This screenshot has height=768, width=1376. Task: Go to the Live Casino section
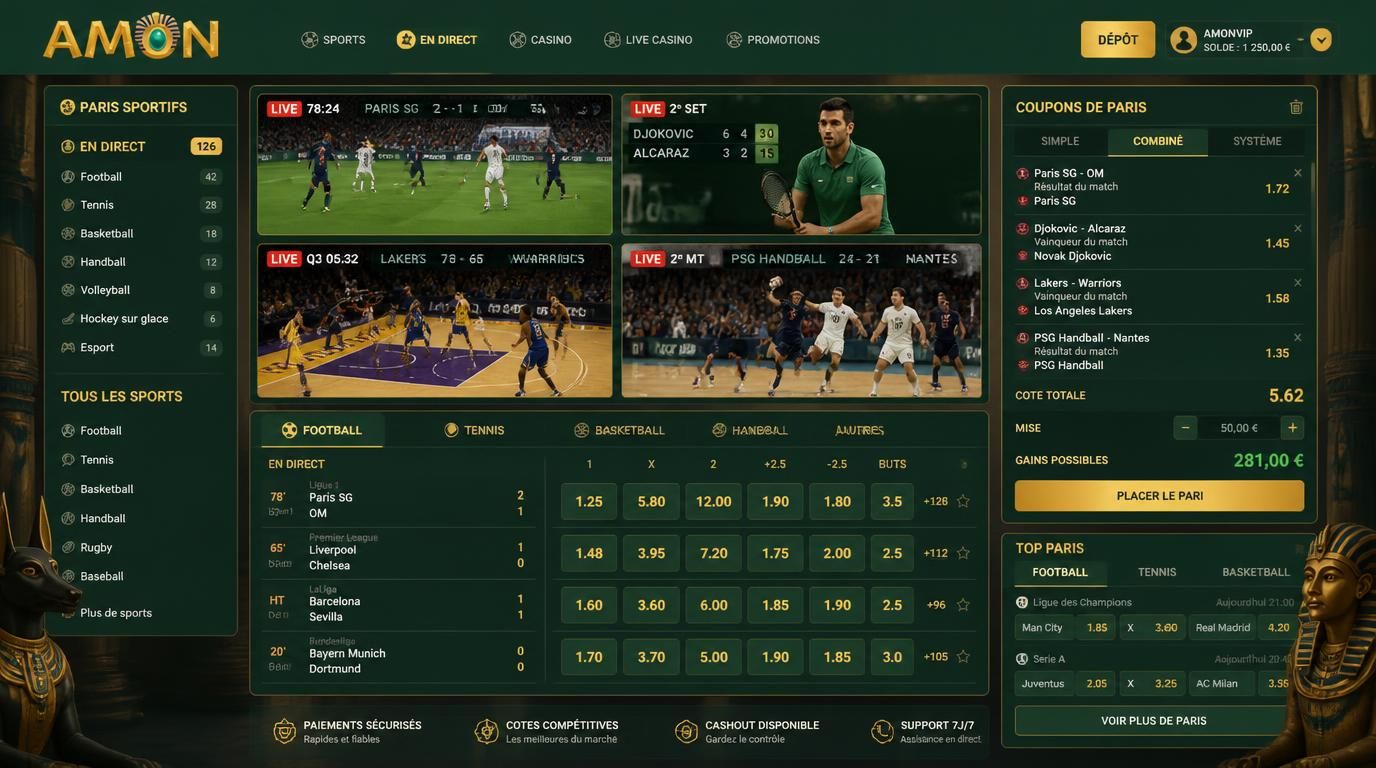648,40
